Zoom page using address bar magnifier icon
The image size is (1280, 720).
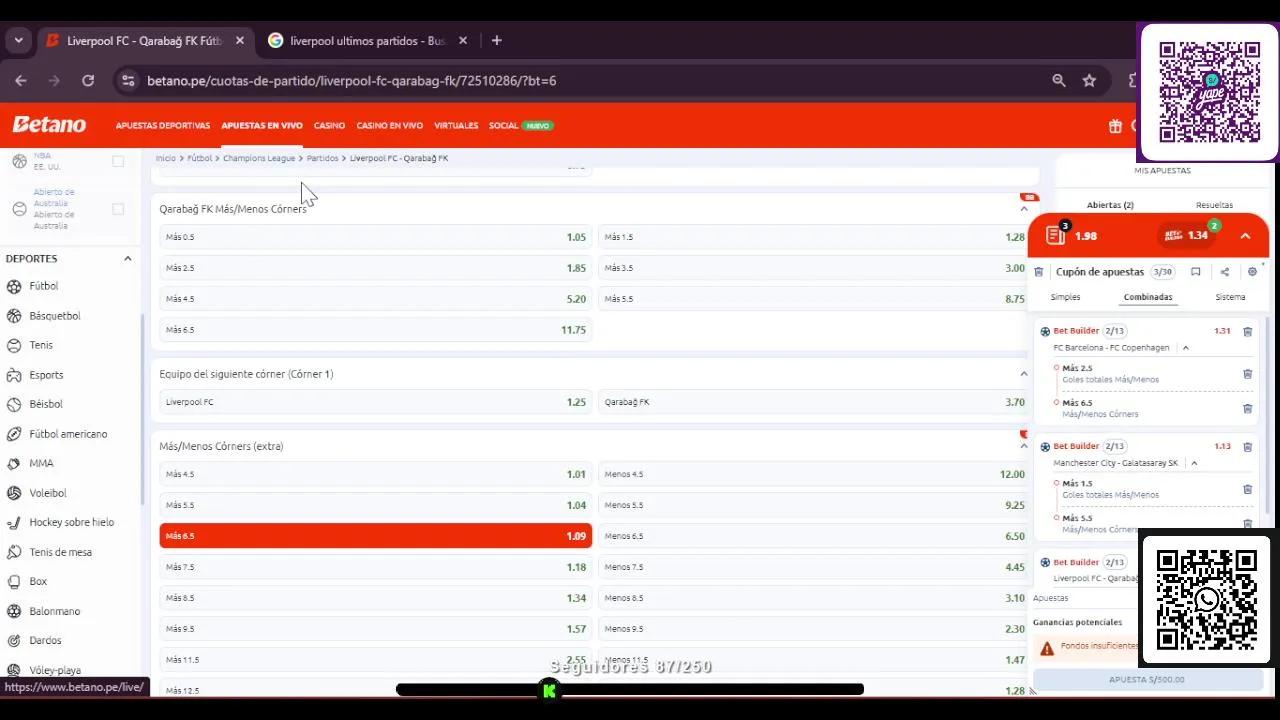pyautogui.click(x=1059, y=81)
